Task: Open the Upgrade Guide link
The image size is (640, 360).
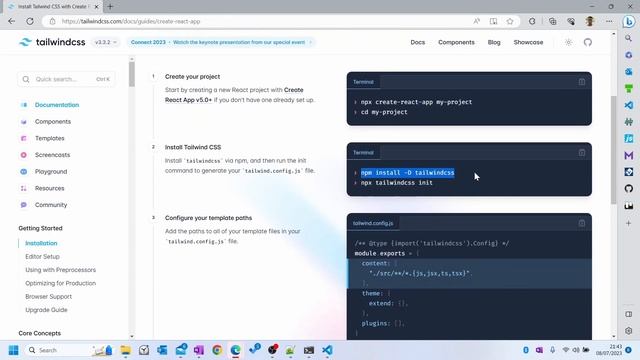Action: point(46,310)
